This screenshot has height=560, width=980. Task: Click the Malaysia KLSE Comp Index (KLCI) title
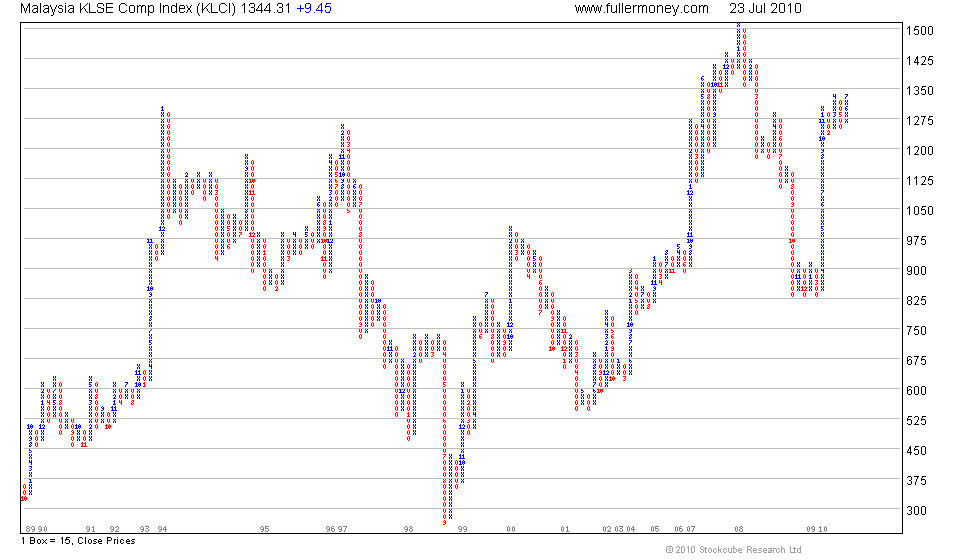(128, 9)
